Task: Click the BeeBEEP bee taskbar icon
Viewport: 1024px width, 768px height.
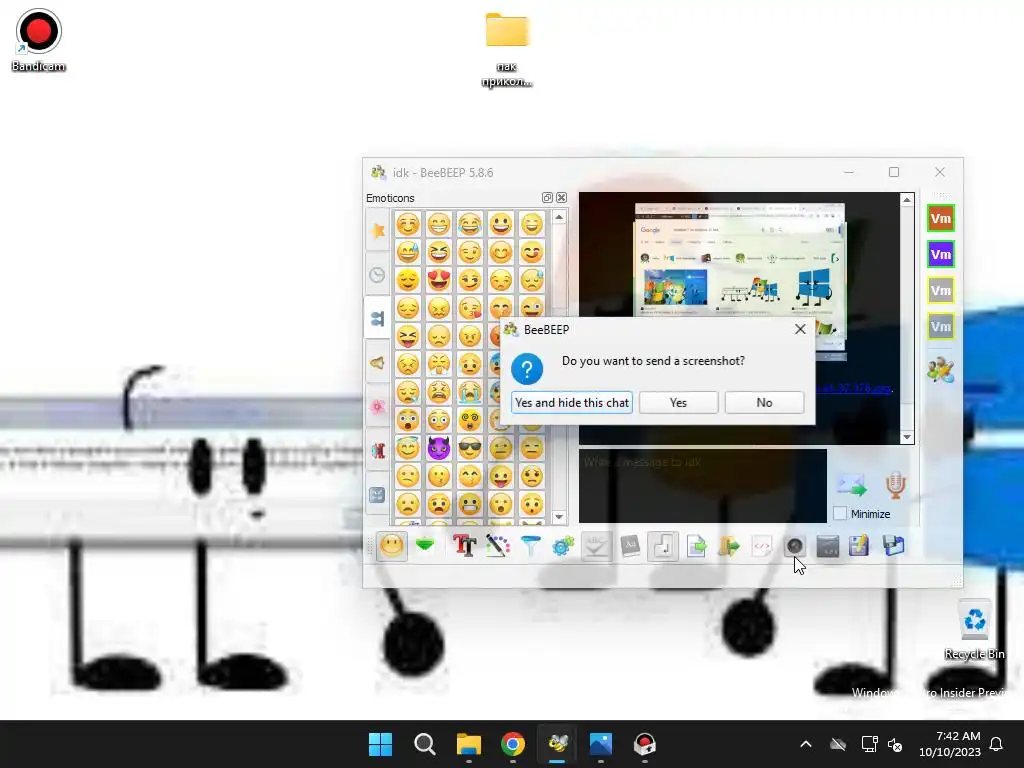Action: pos(557,744)
